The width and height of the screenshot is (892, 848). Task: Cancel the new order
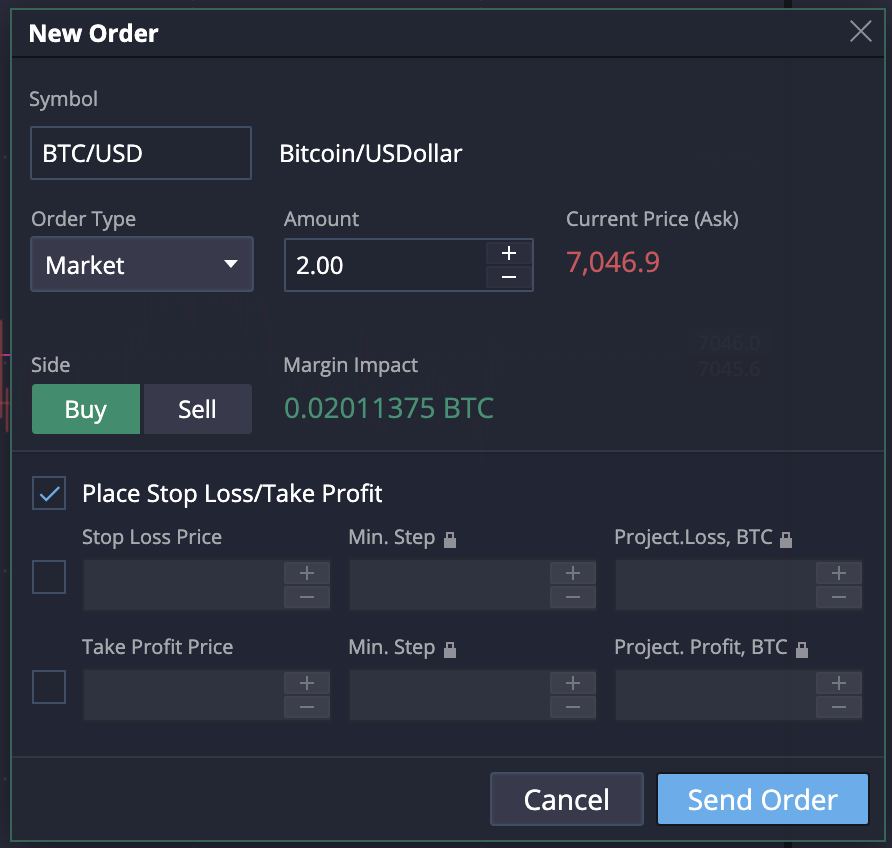pos(566,799)
